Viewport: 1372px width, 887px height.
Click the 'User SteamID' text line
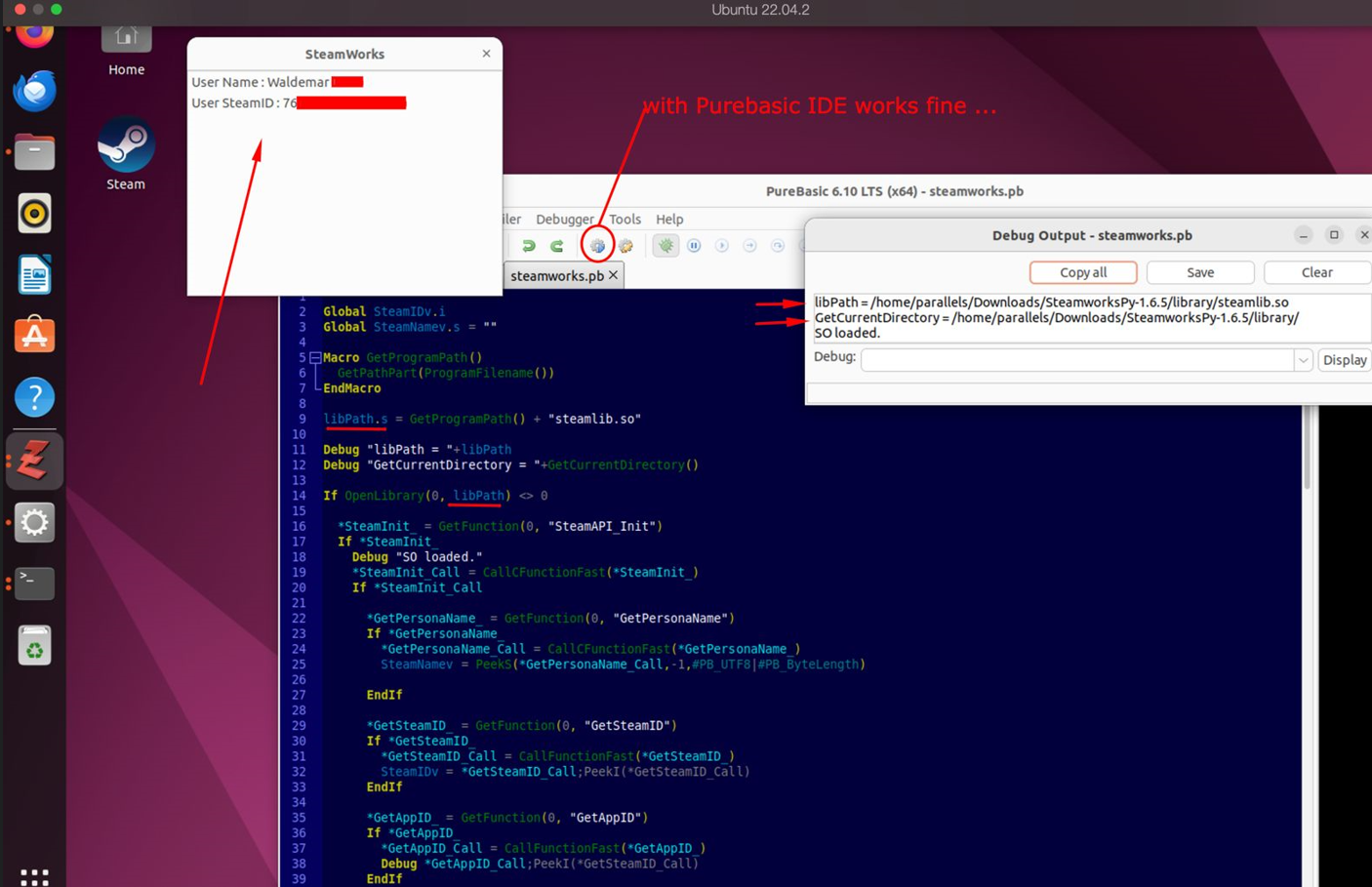coord(244,102)
